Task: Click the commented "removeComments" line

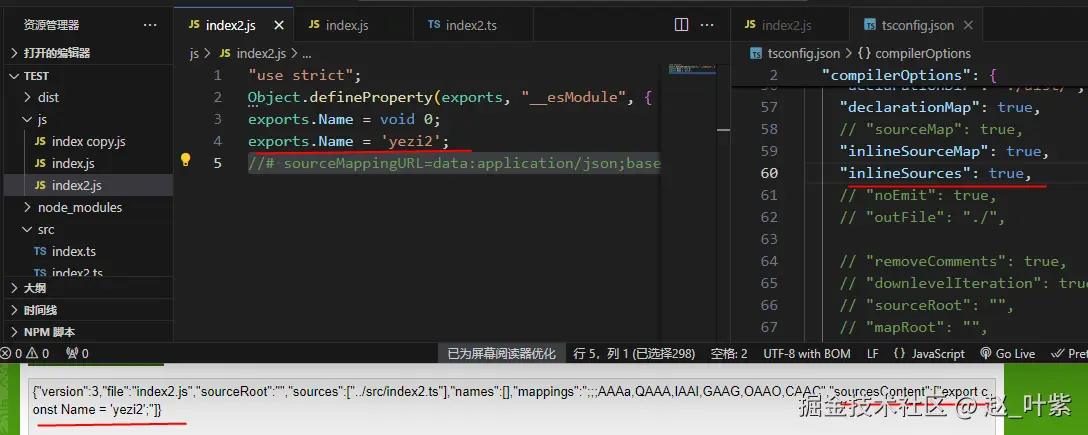Action: click(953, 261)
